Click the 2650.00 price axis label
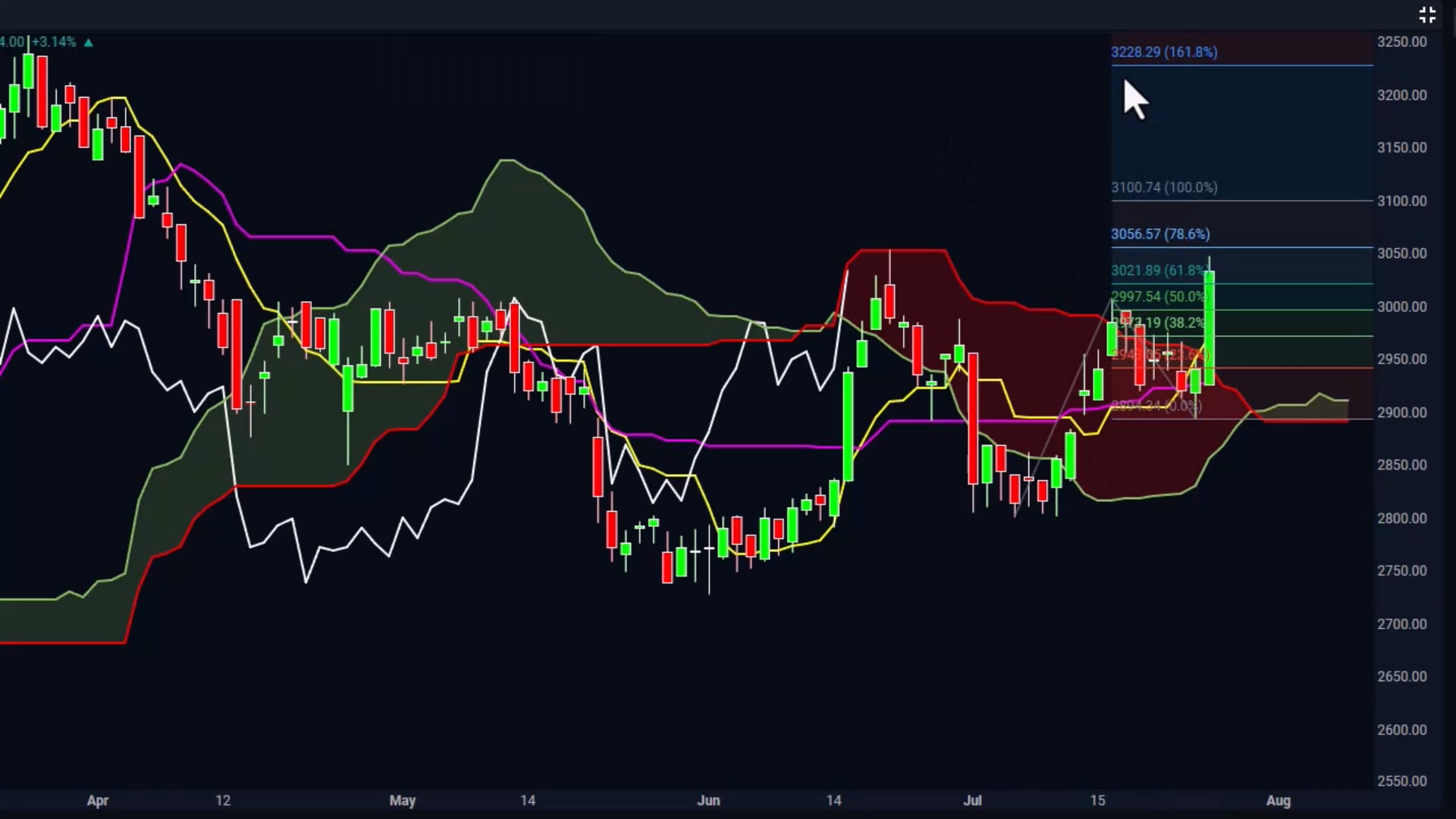Viewport: 1456px width, 819px height. click(1401, 676)
